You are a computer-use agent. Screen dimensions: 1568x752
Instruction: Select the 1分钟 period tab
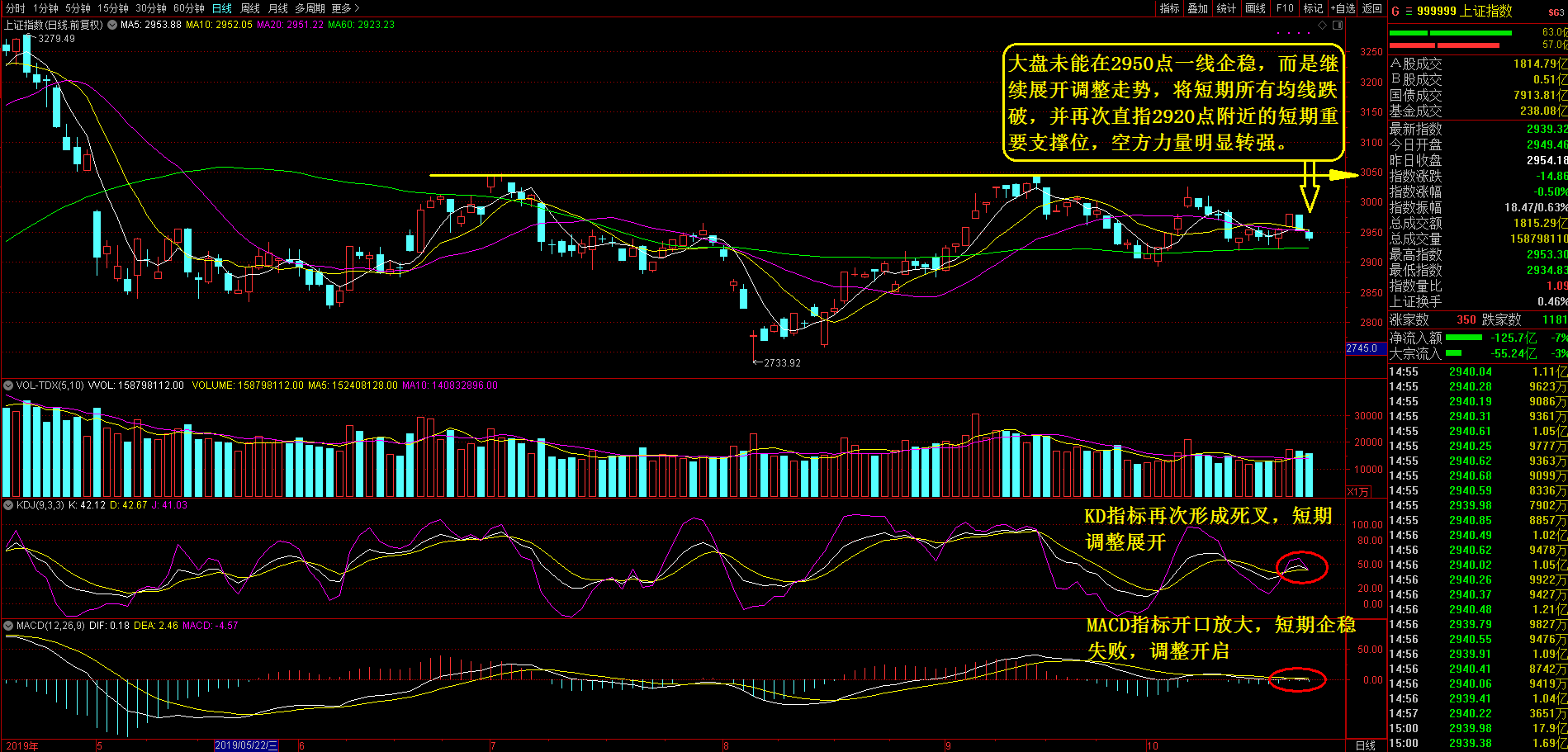tap(45, 8)
